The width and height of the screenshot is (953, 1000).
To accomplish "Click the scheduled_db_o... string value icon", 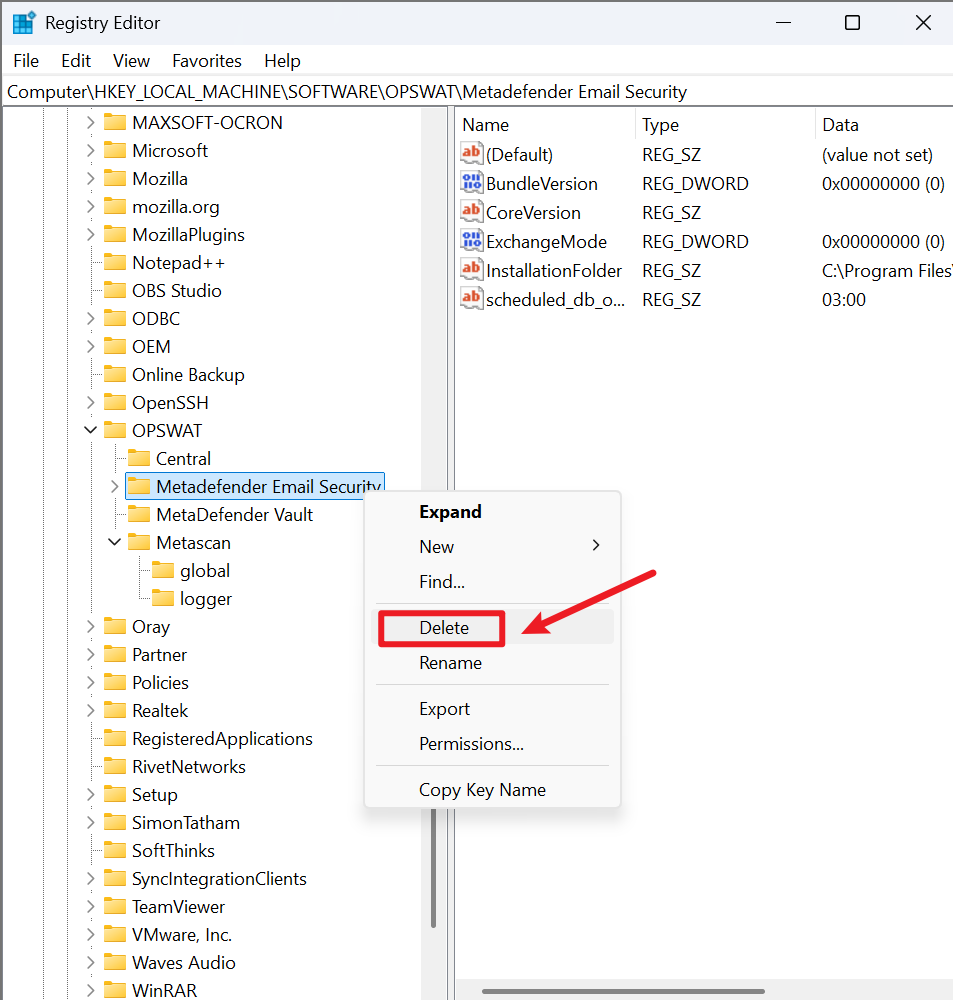I will (x=471, y=299).
